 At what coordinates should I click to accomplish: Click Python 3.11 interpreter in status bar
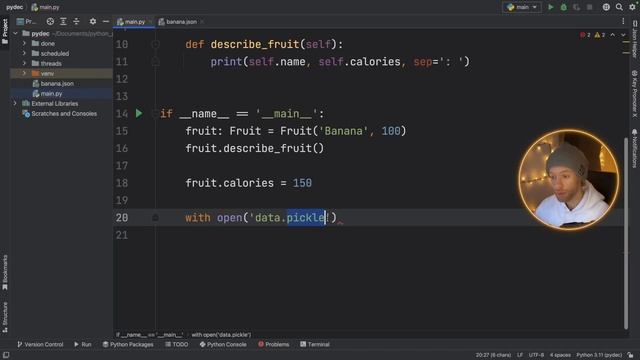point(599,355)
